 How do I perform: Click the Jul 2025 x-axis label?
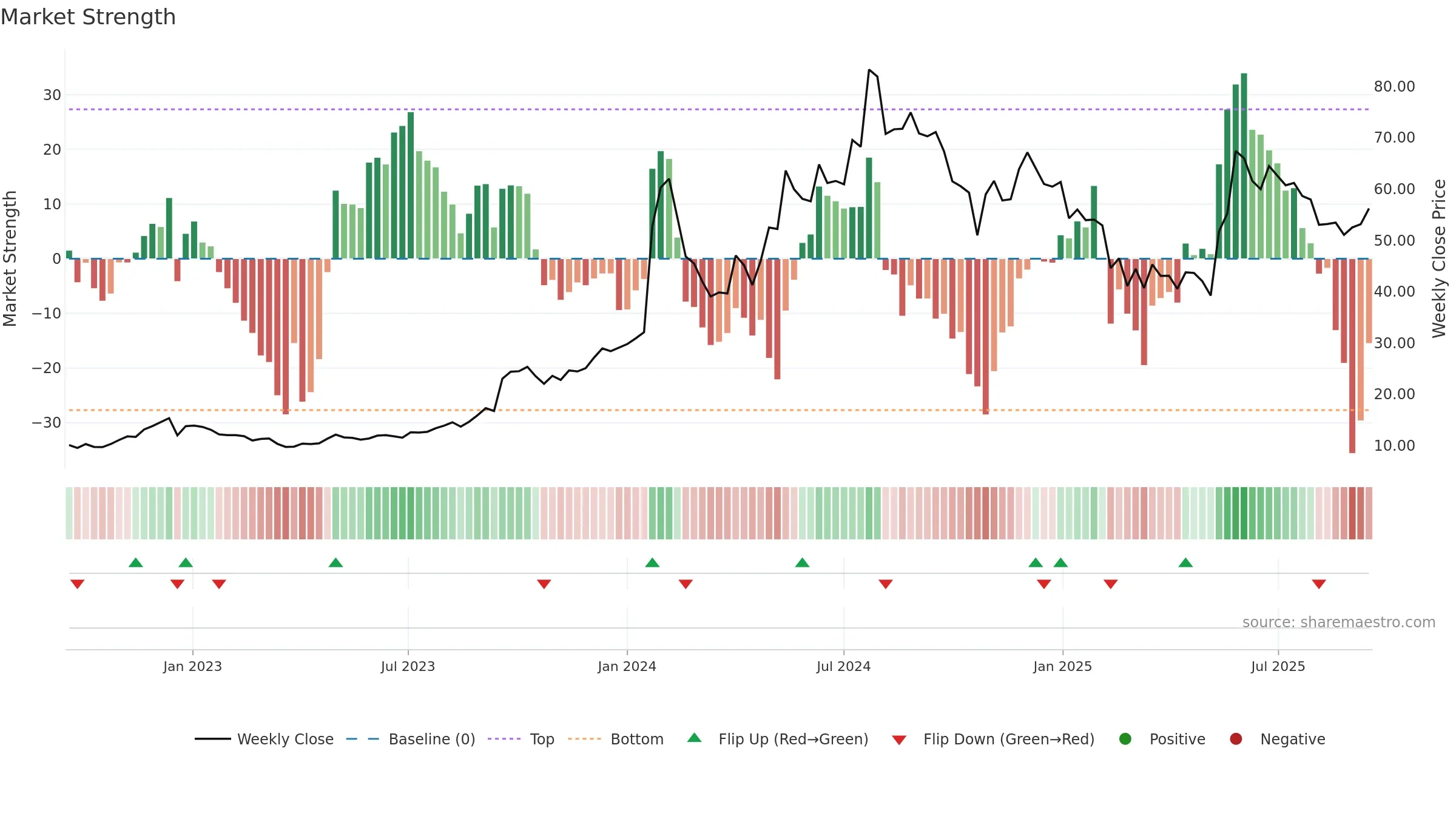1278,666
